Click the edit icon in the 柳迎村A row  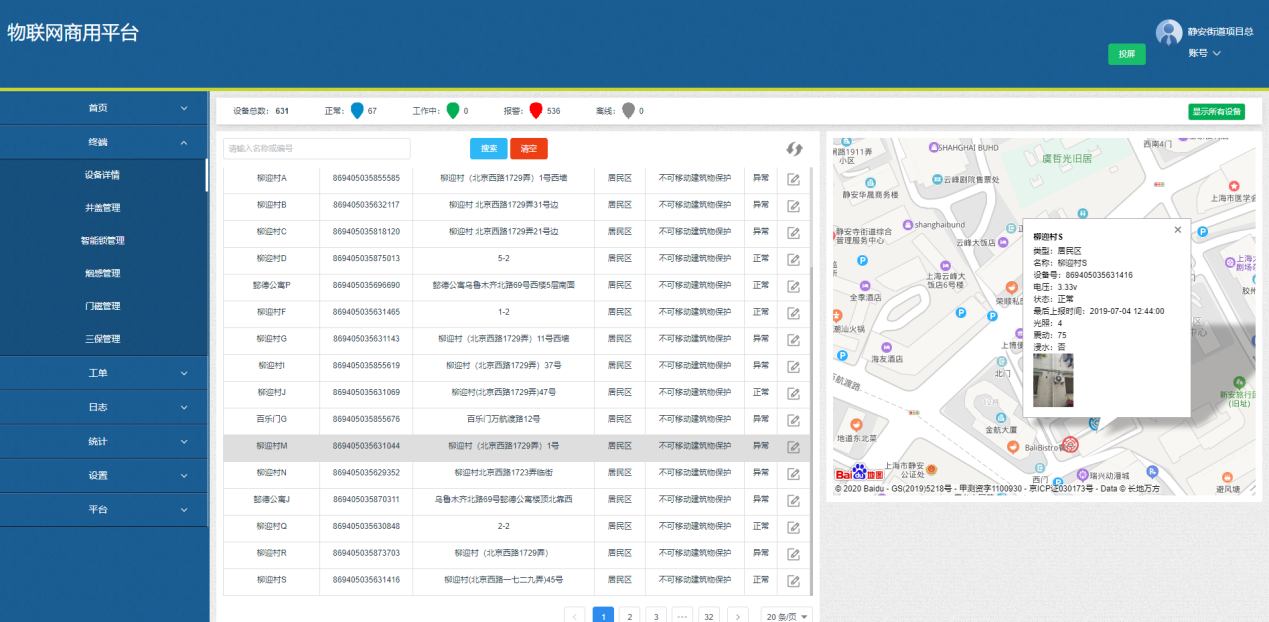pos(793,179)
